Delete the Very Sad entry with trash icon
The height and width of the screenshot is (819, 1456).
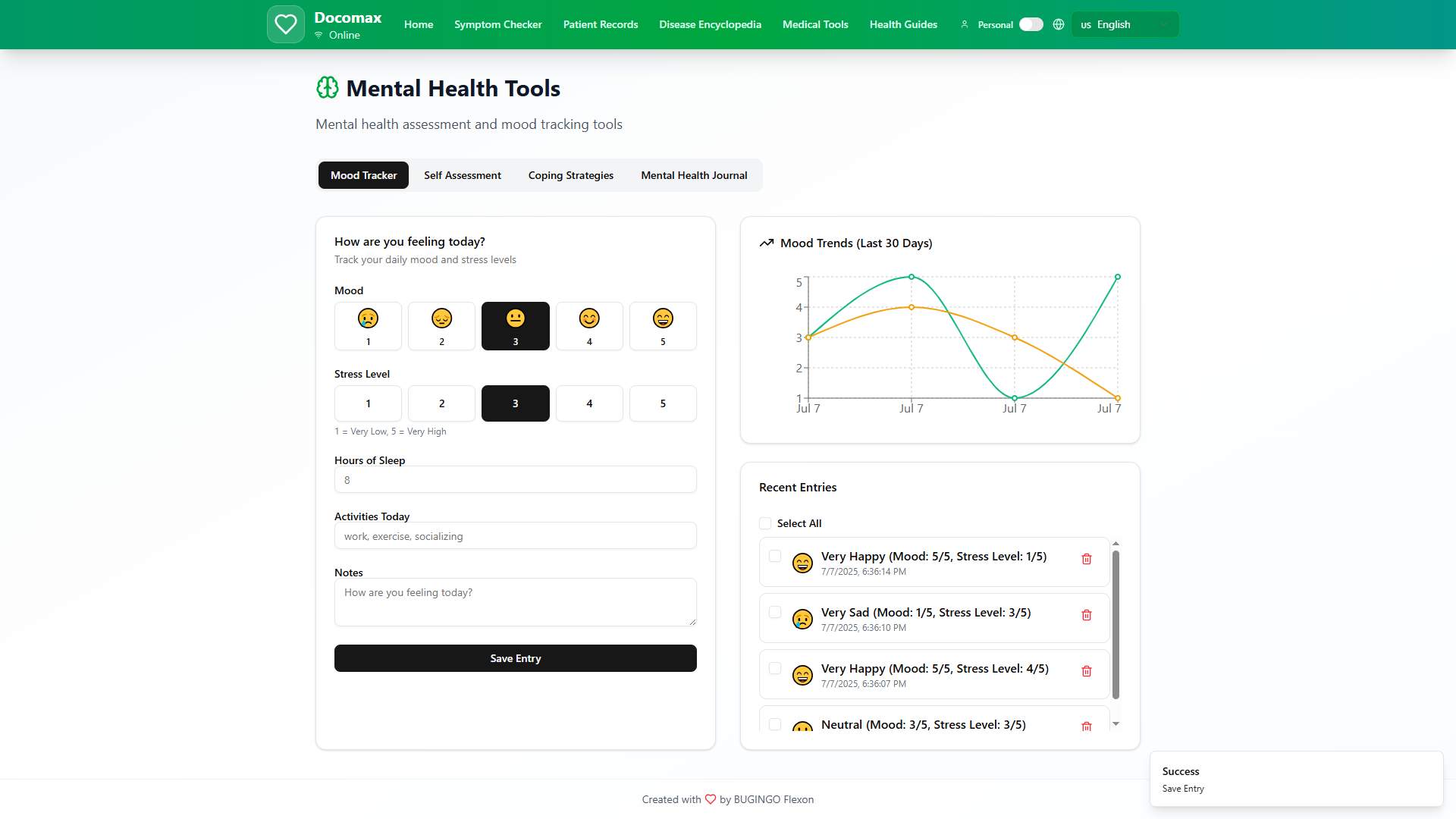pos(1086,615)
